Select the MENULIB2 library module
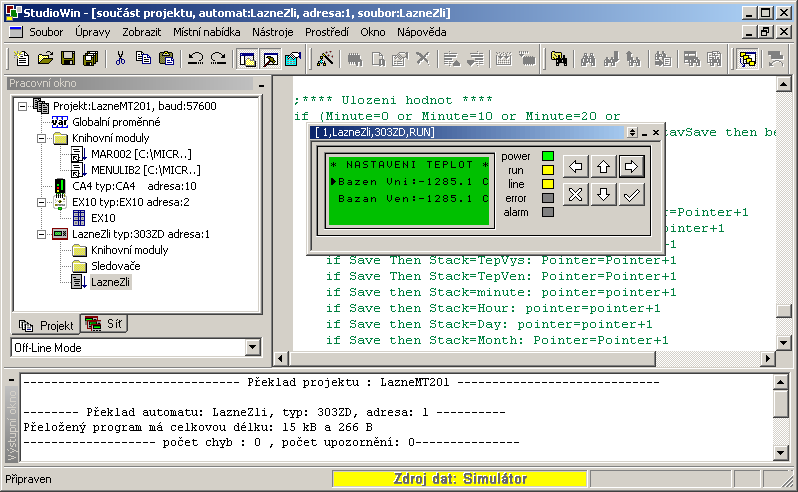Screen dimensions: 798x492 point(146,170)
